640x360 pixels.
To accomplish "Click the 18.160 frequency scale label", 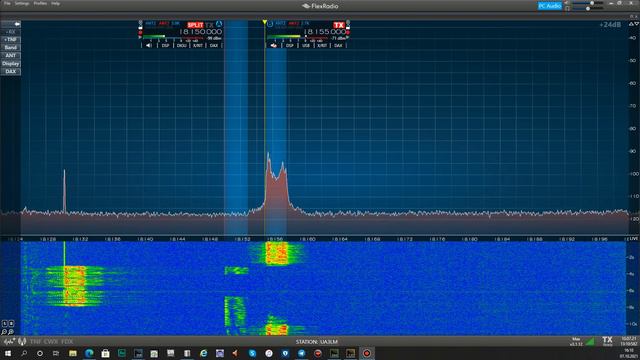I will tap(307, 239).
